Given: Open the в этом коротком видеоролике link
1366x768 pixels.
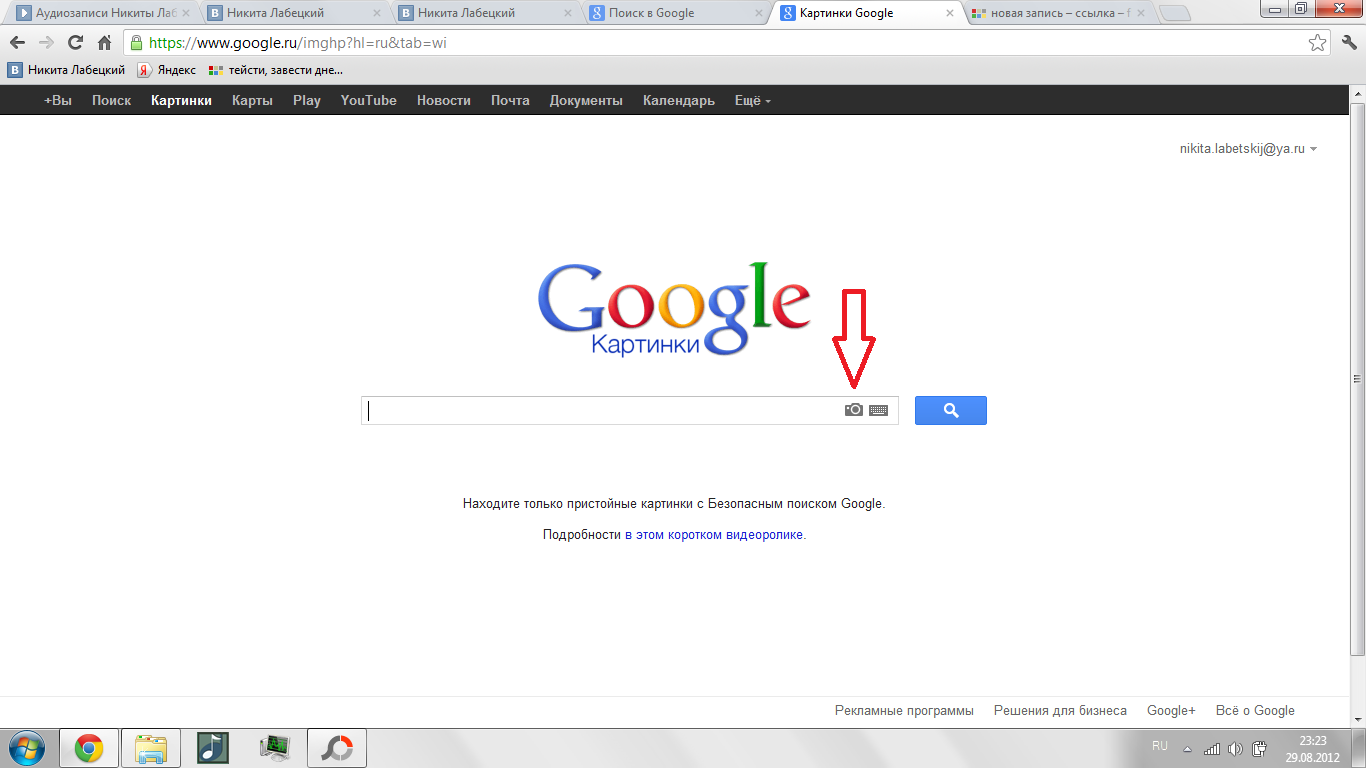Looking at the screenshot, I should (714, 534).
